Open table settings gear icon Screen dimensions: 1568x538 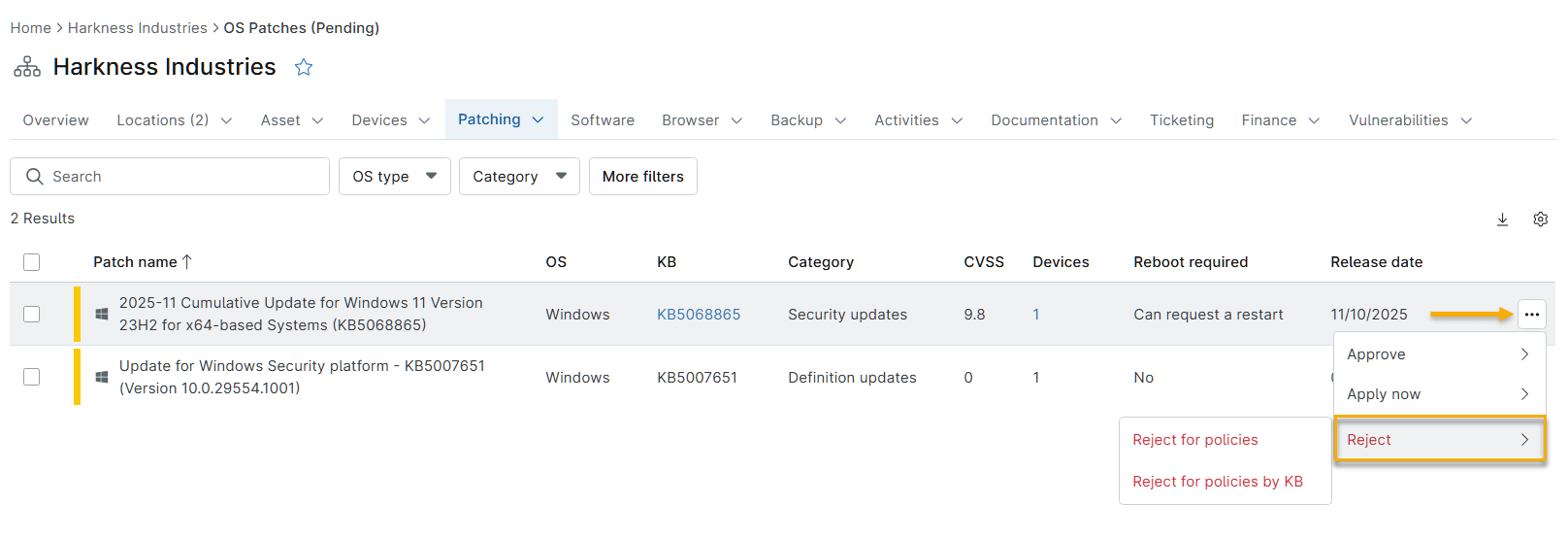point(1540,219)
